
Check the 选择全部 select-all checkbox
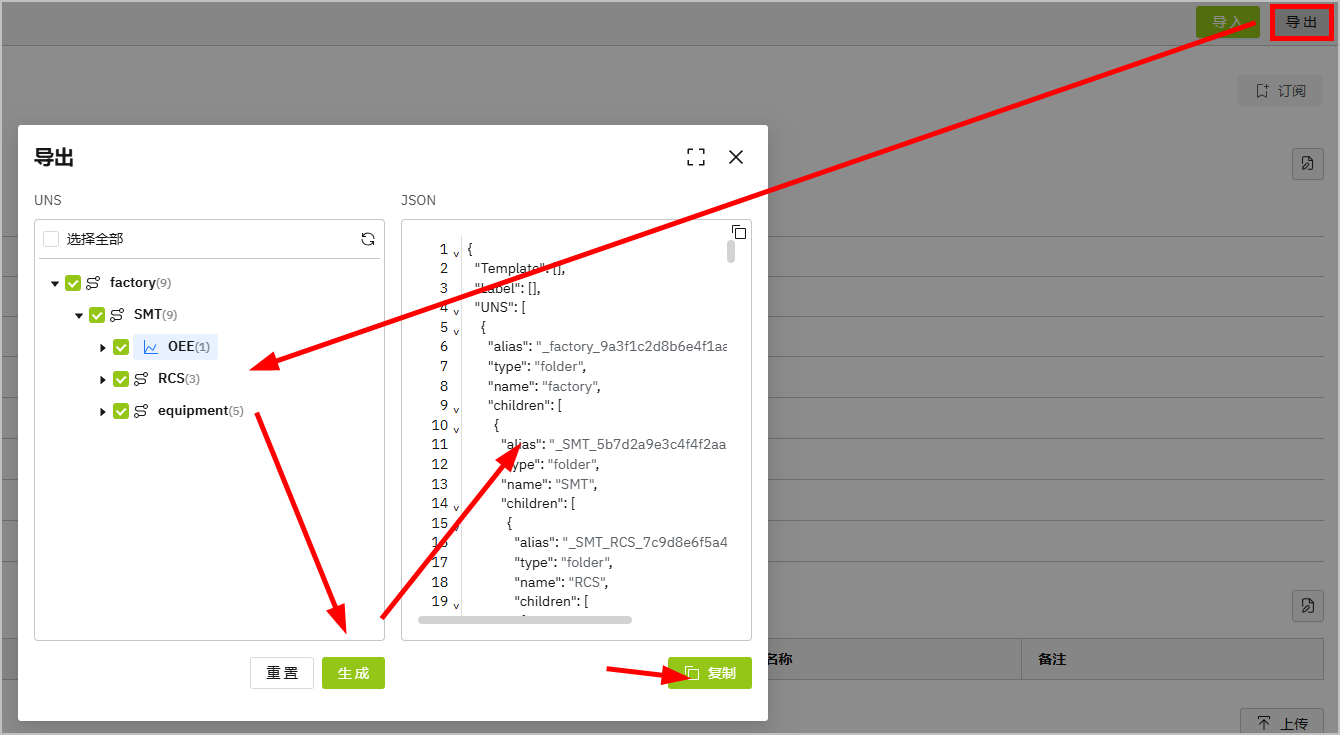51,239
